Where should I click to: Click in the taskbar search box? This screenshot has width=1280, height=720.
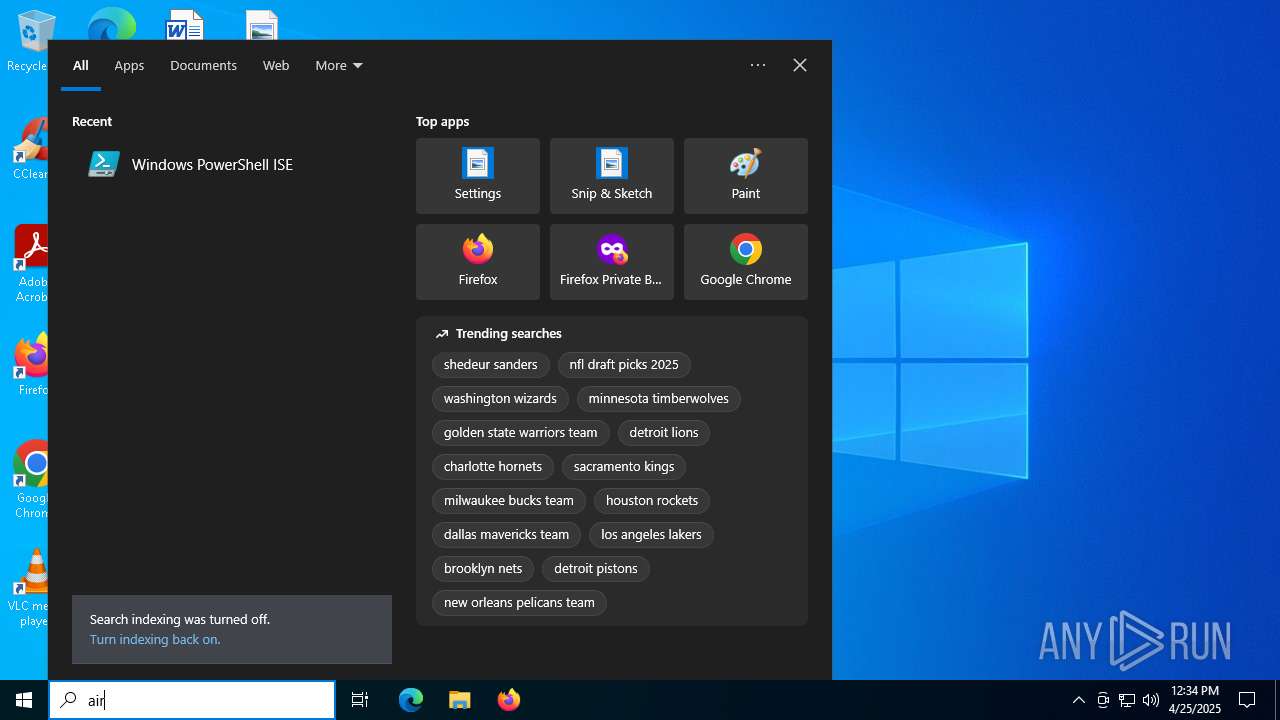tap(192, 700)
